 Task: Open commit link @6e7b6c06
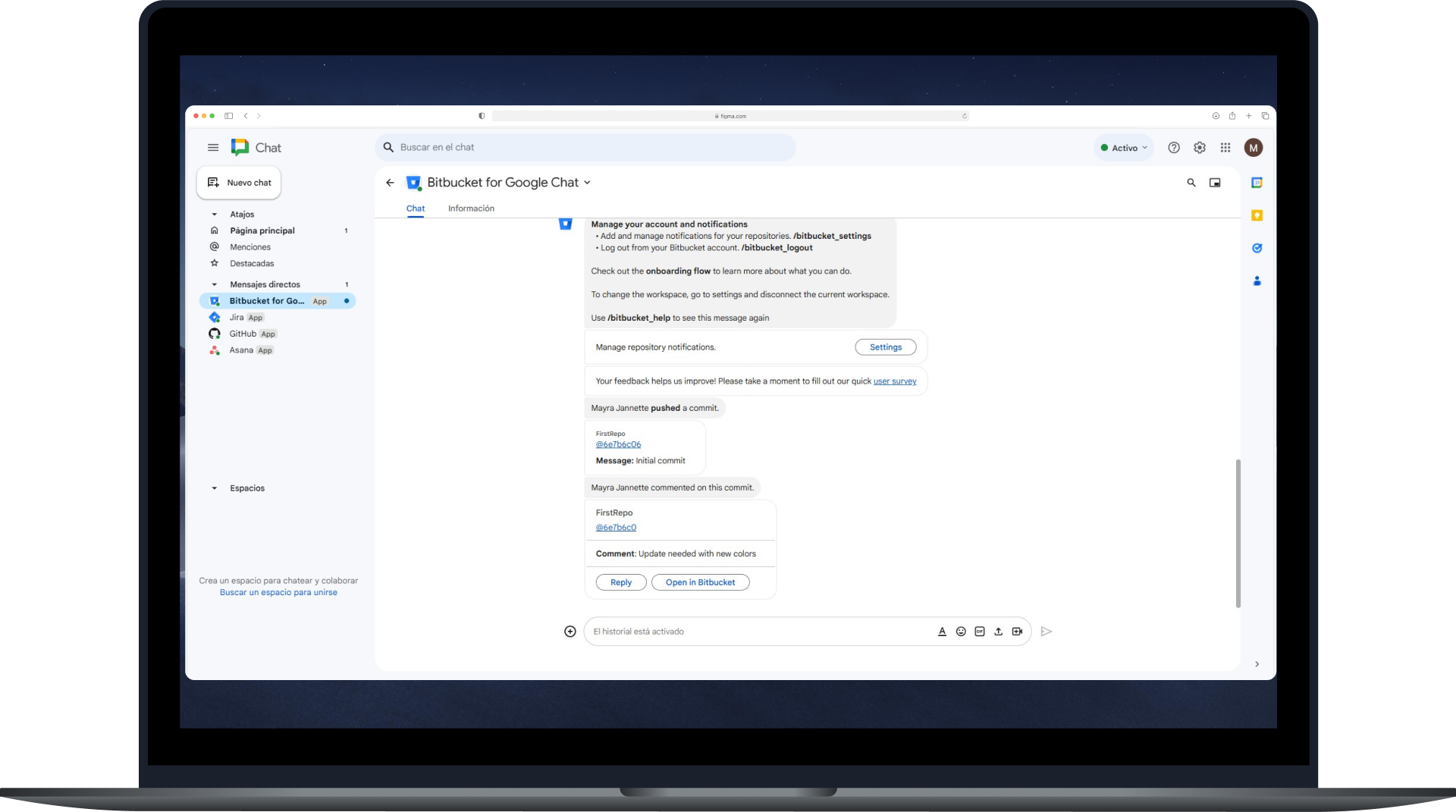coord(618,444)
